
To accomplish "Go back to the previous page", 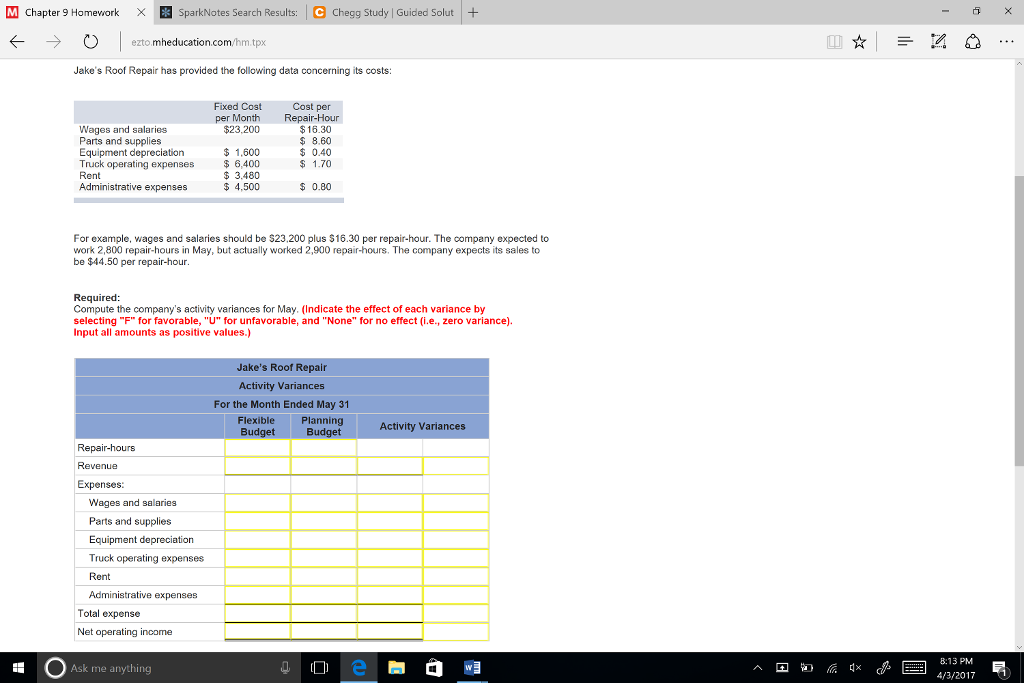I will 16,42.
